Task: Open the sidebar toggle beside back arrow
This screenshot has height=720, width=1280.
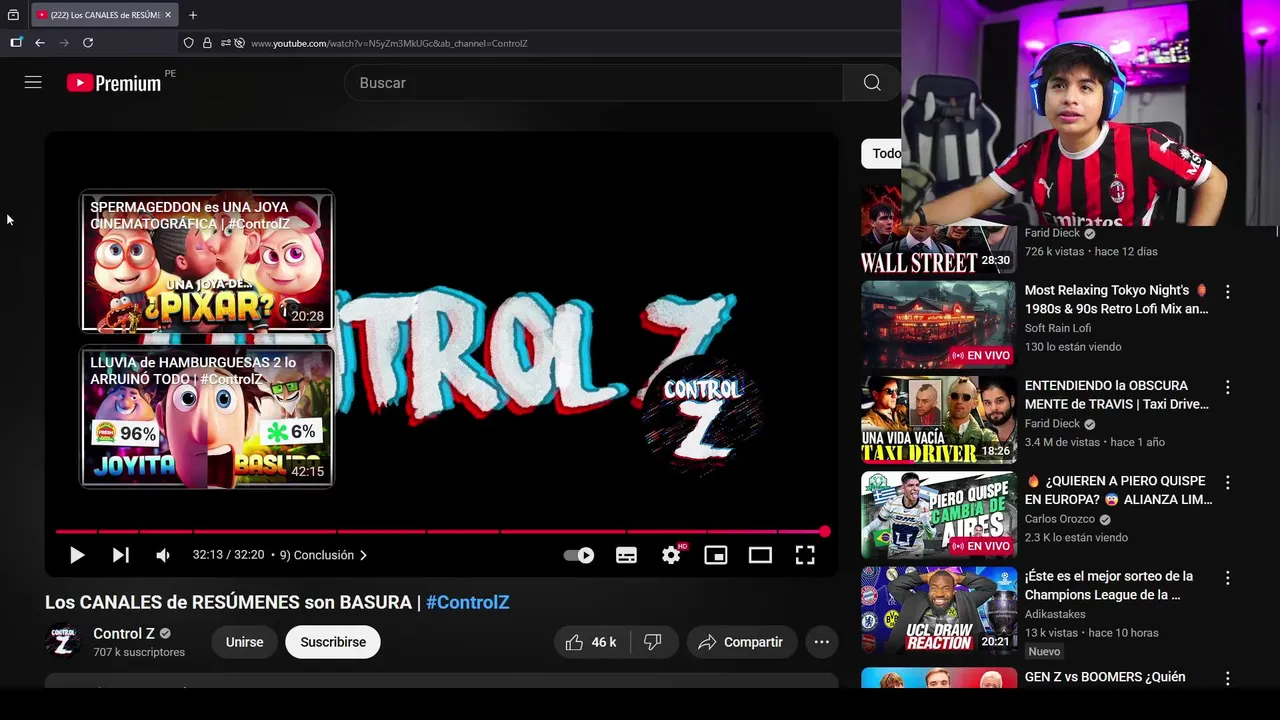Action: (16, 43)
